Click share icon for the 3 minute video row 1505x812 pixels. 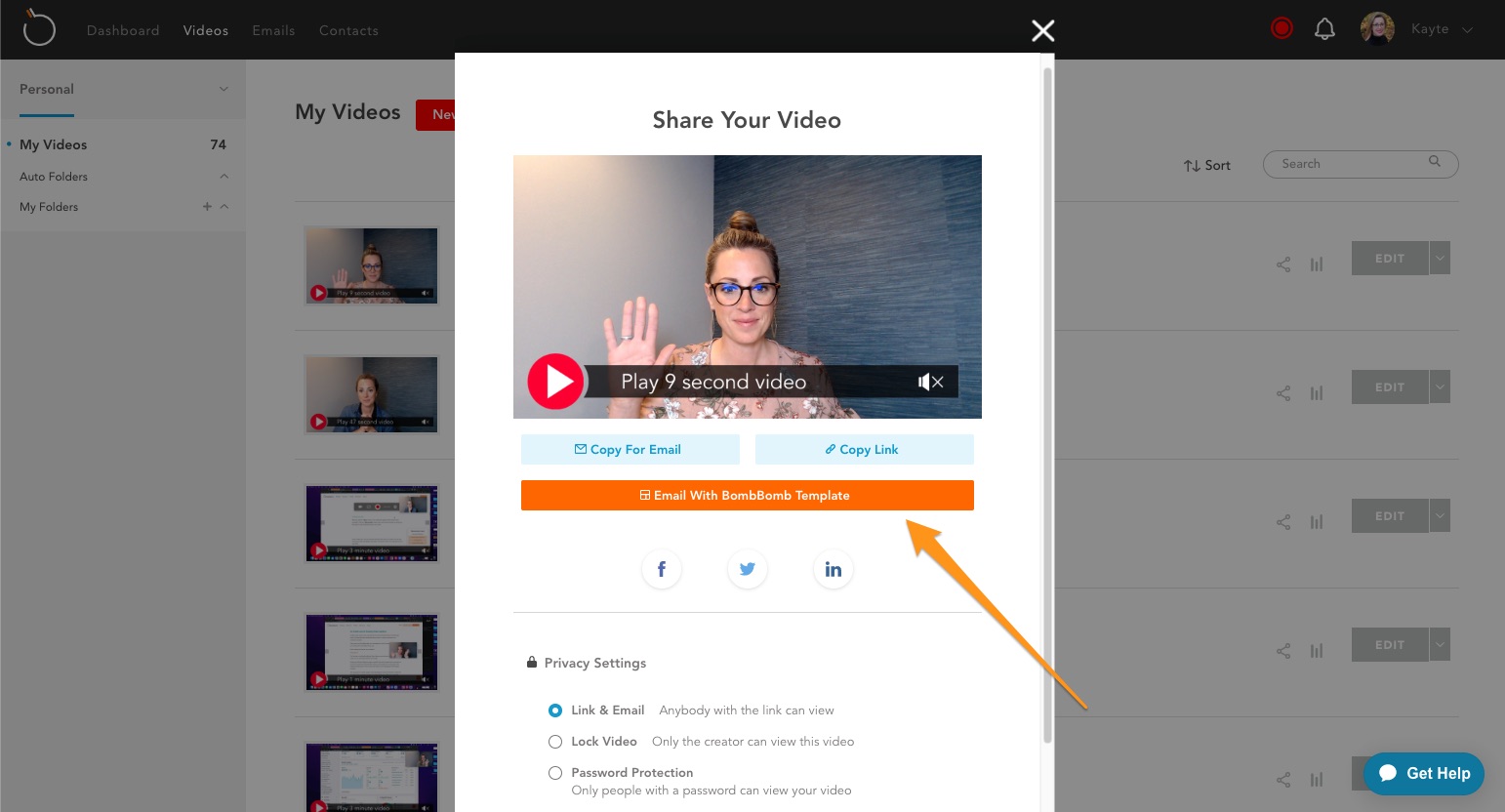[x=1283, y=522]
